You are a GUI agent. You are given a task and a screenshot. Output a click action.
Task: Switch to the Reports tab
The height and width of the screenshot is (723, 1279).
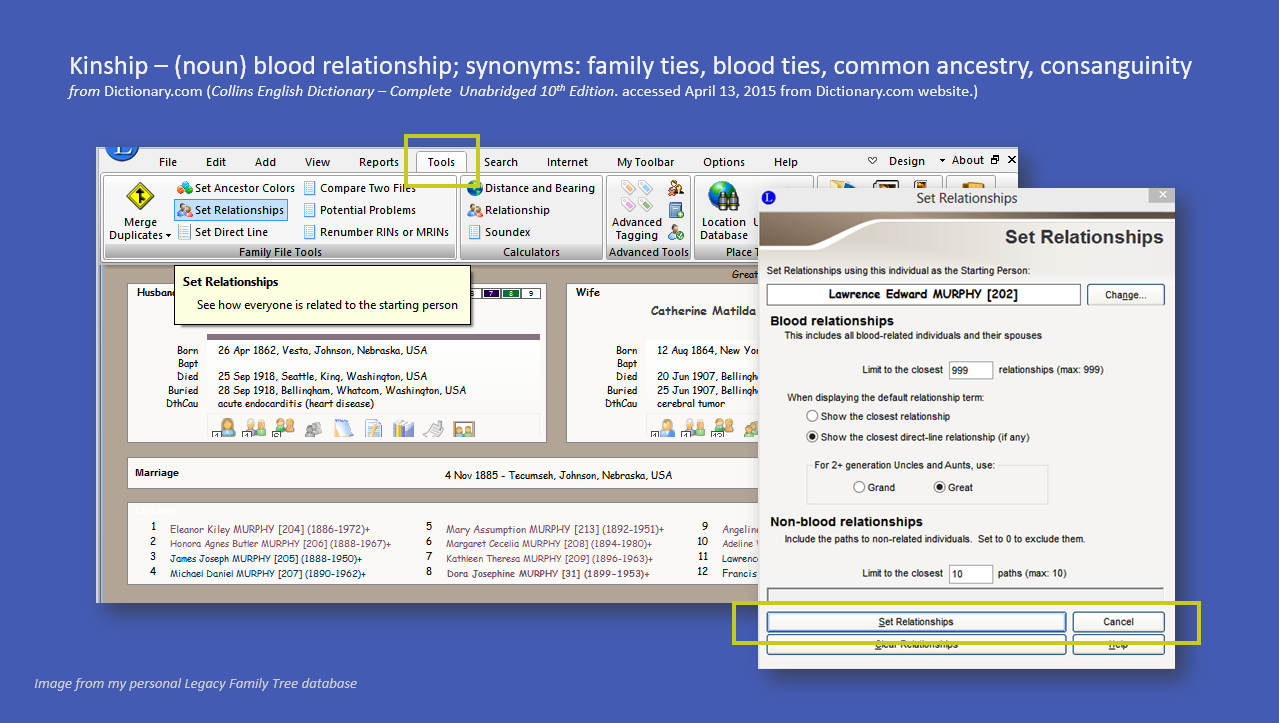pyautogui.click(x=379, y=162)
